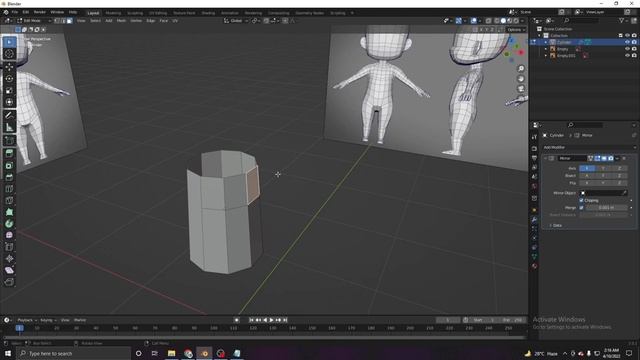This screenshot has width=640, height=360.
Task: Open the Face menu in viewport header
Action: tap(164, 20)
